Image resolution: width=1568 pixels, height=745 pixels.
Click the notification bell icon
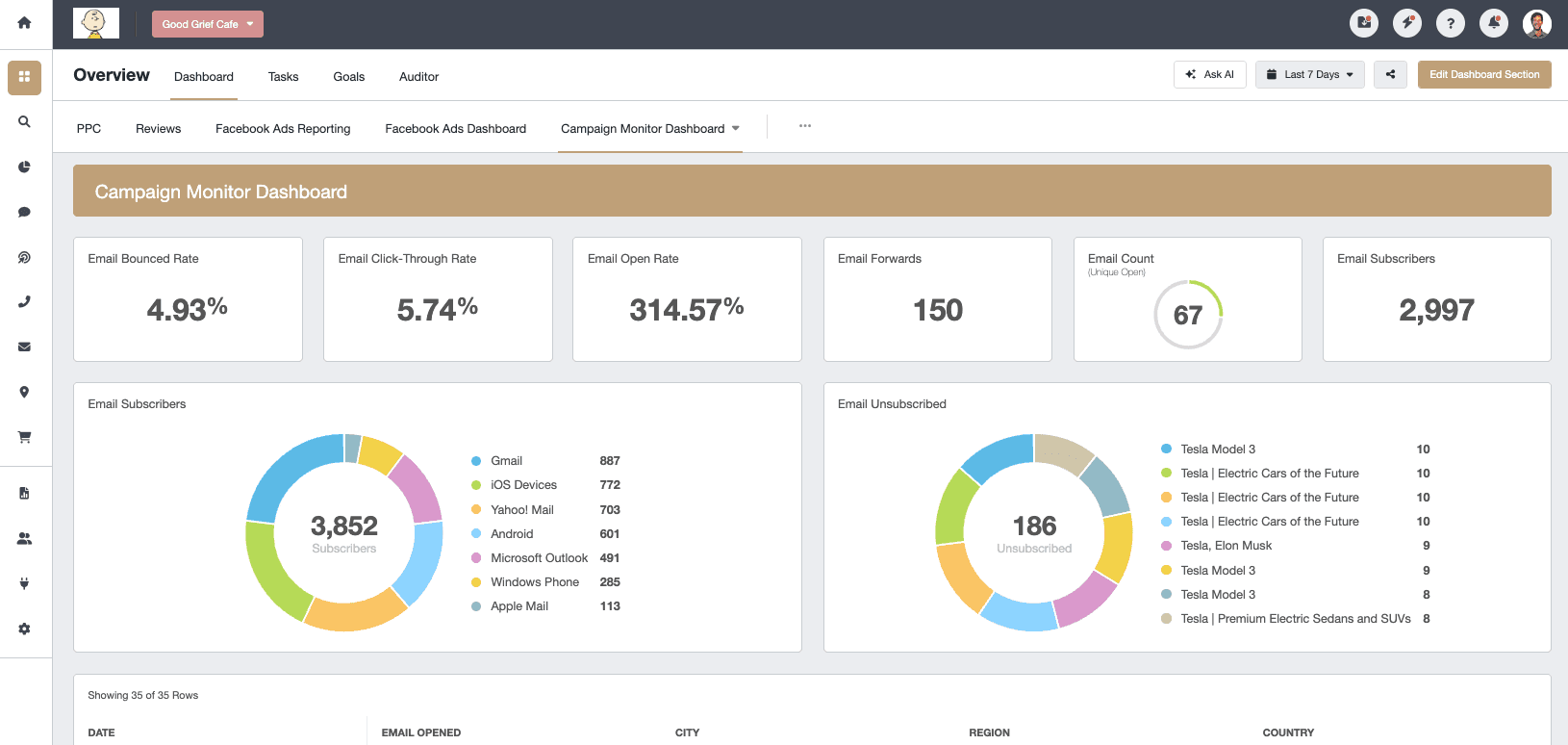pos(1493,23)
